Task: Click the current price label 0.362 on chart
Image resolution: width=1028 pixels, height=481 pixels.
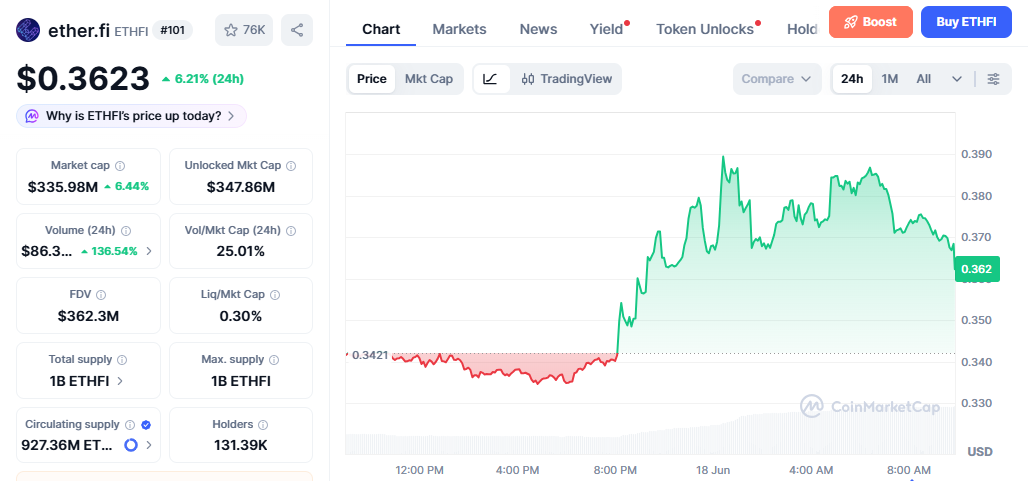Action: pos(977,269)
